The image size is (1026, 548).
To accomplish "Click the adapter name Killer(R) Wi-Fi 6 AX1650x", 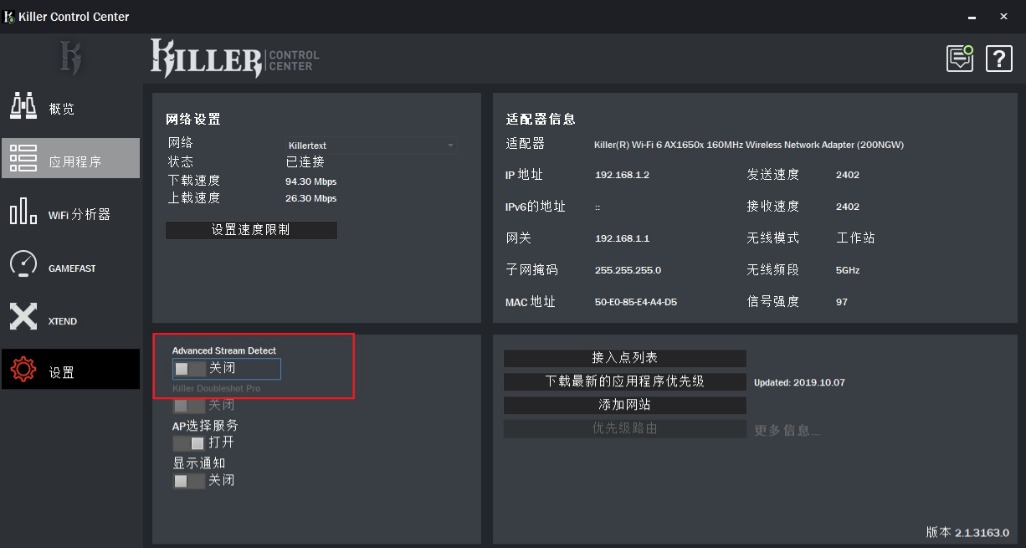I will coord(749,145).
